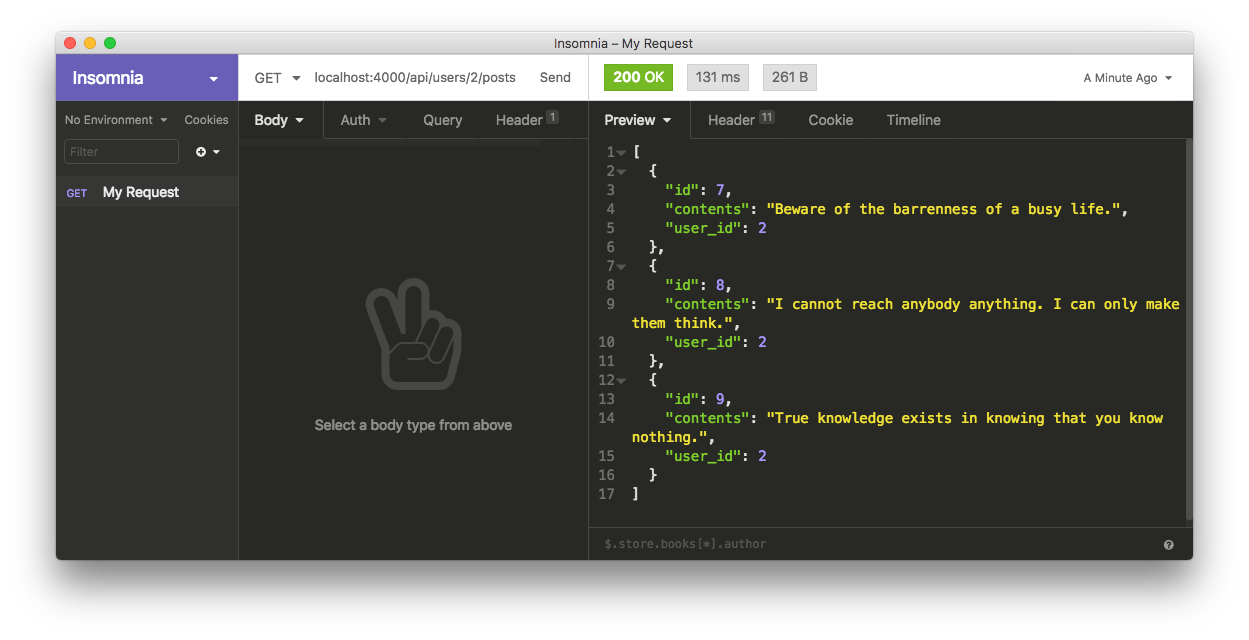This screenshot has width=1249, height=640.
Task: Click the "id": 9 line
Action: tap(698, 399)
